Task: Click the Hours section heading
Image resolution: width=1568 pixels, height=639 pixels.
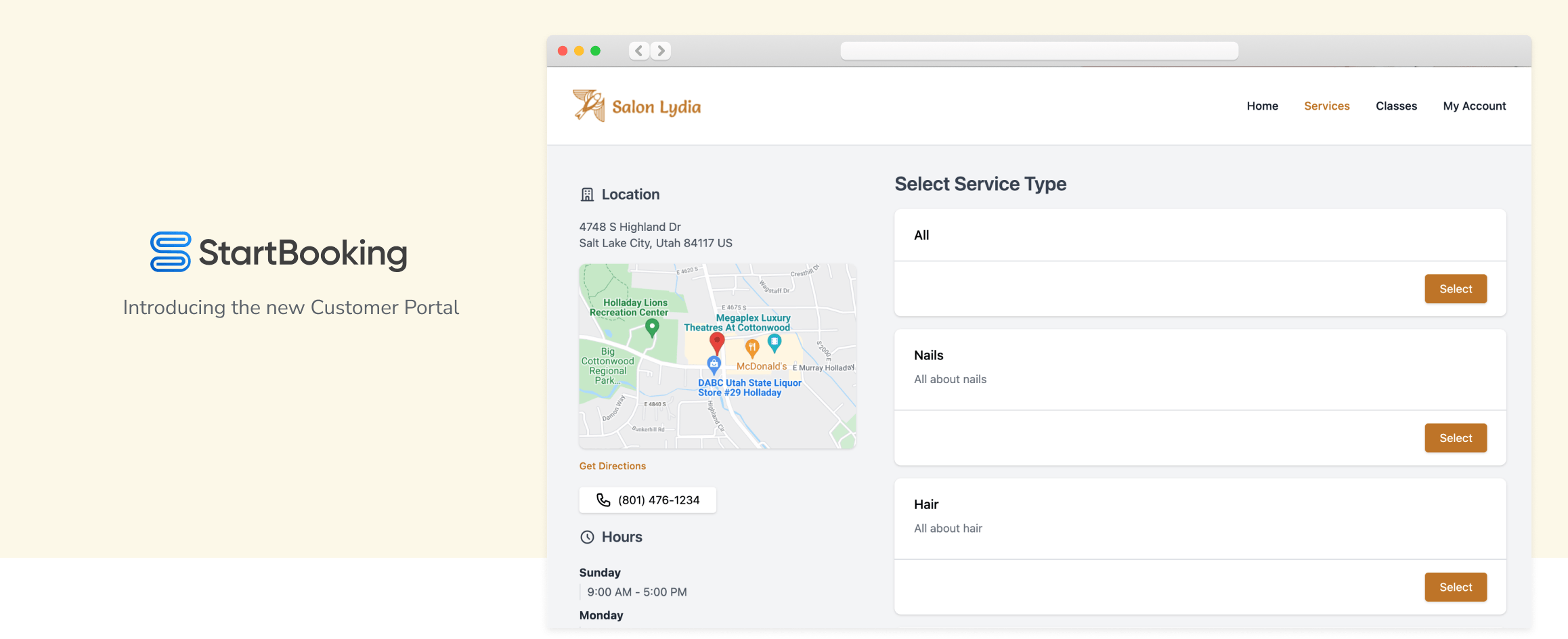Action: click(622, 537)
